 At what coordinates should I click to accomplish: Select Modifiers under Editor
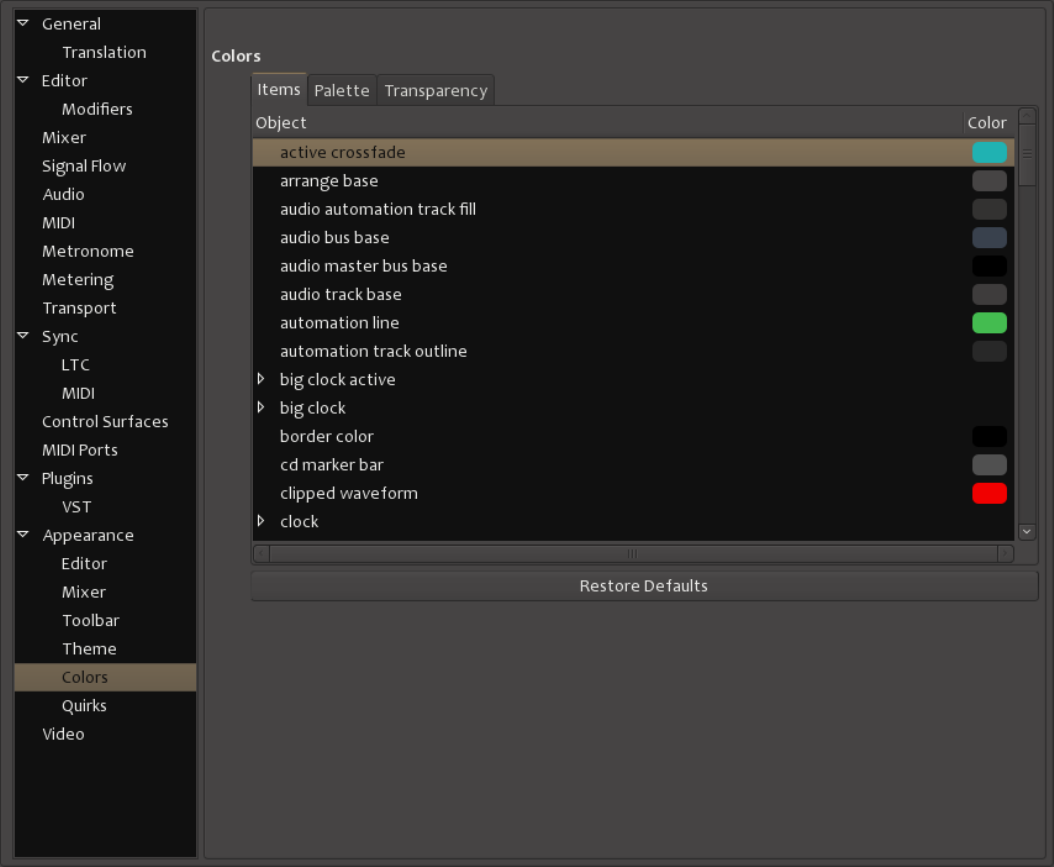[x=97, y=109]
